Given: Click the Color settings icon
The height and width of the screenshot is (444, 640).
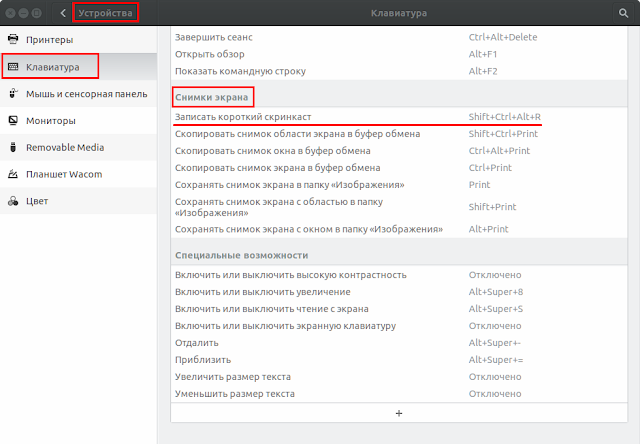Looking at the screenshot, I should click(x=13, y=201).
